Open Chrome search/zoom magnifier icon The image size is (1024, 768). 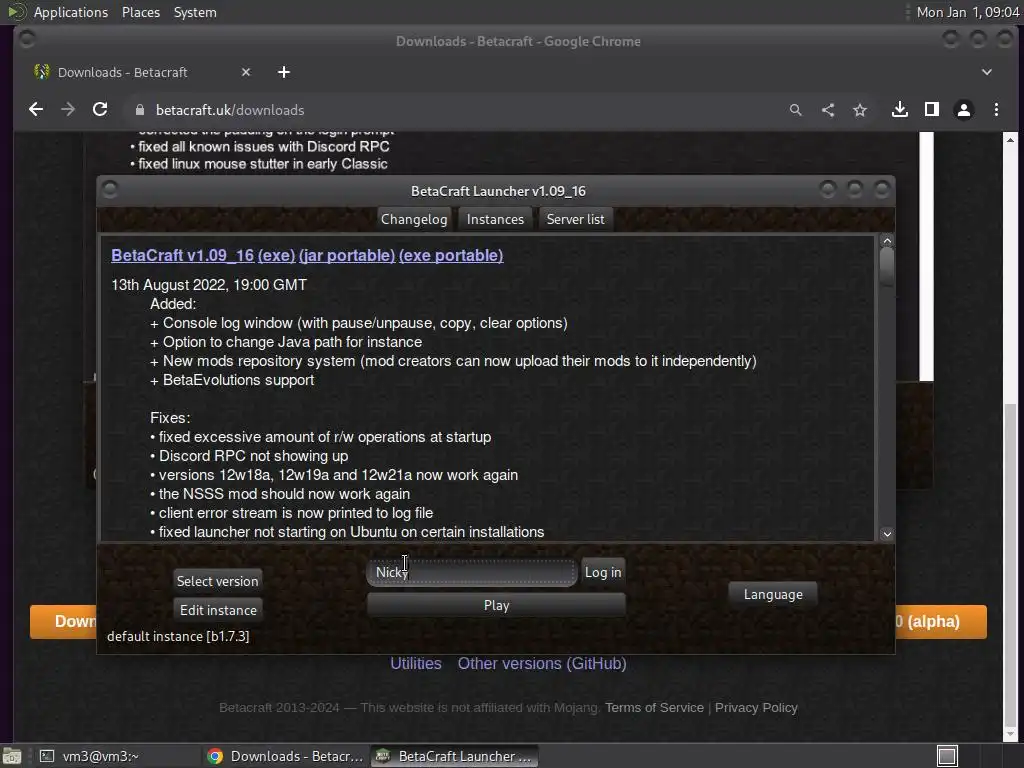point(795,110)
